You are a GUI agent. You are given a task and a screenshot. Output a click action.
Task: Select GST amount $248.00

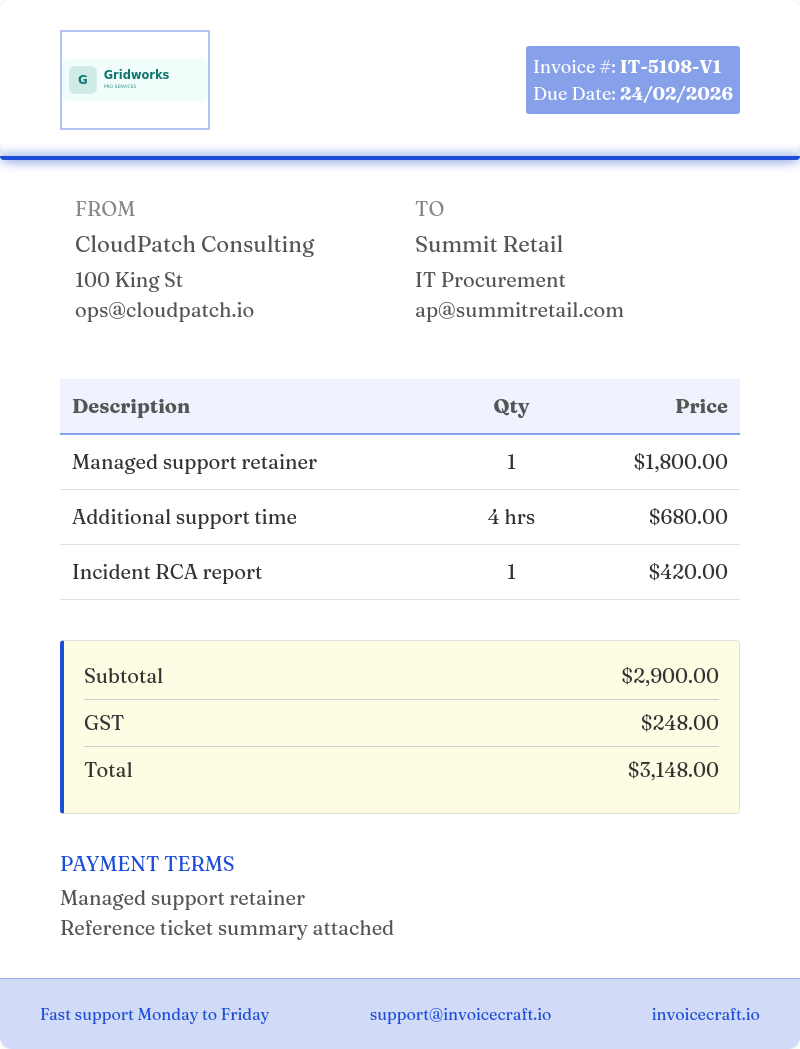[x=680, y=723]
